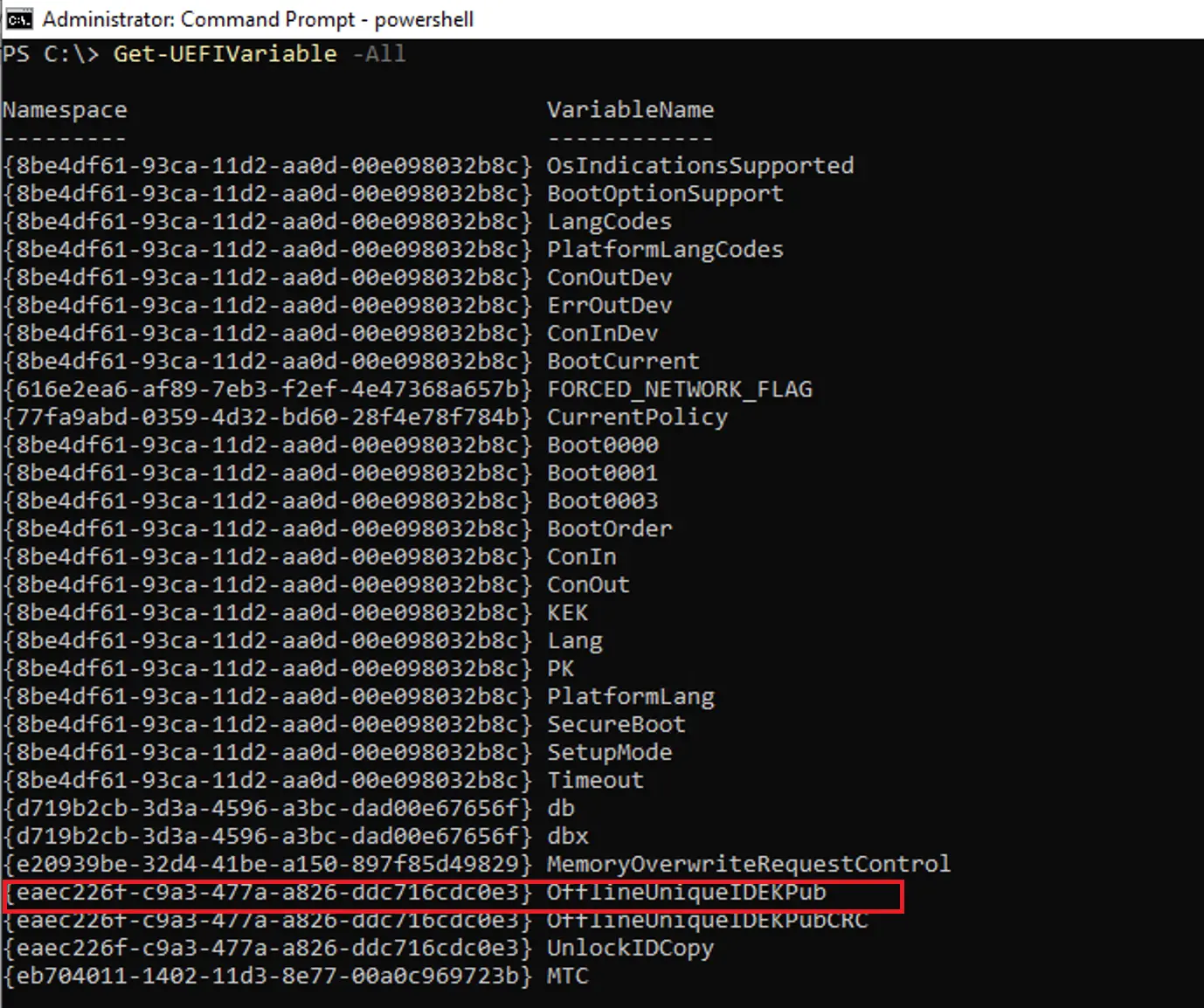
Task: Click the PS C:\> prompt text
Action: [x=51, y=54]
